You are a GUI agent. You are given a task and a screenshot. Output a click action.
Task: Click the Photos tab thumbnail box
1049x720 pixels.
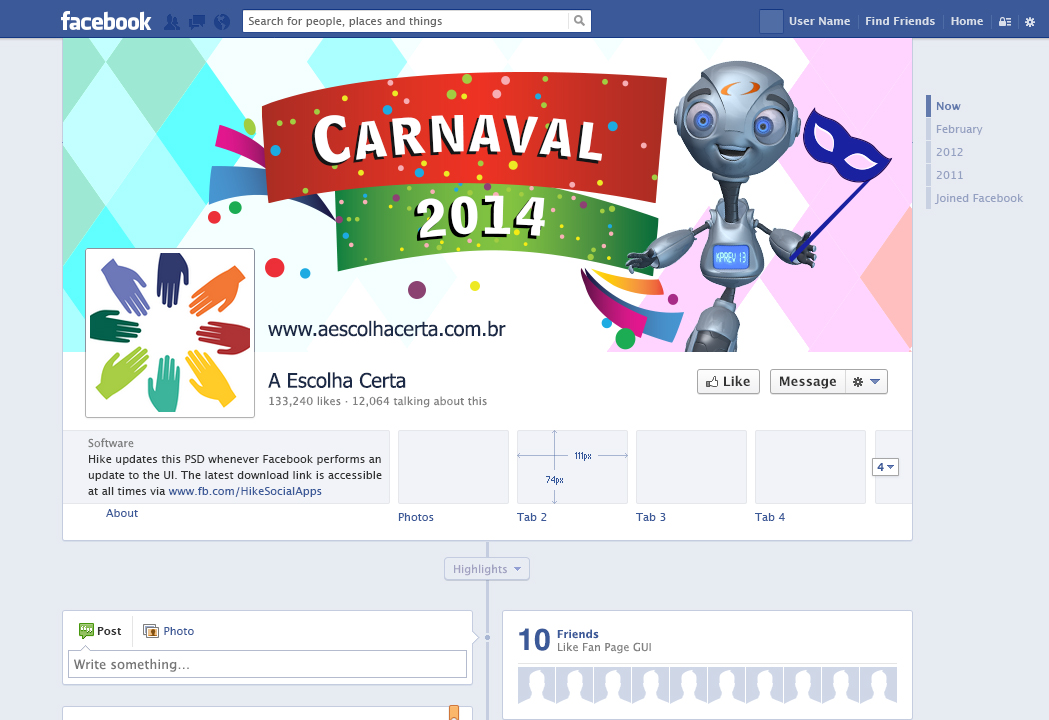click(x=454, y=467)
